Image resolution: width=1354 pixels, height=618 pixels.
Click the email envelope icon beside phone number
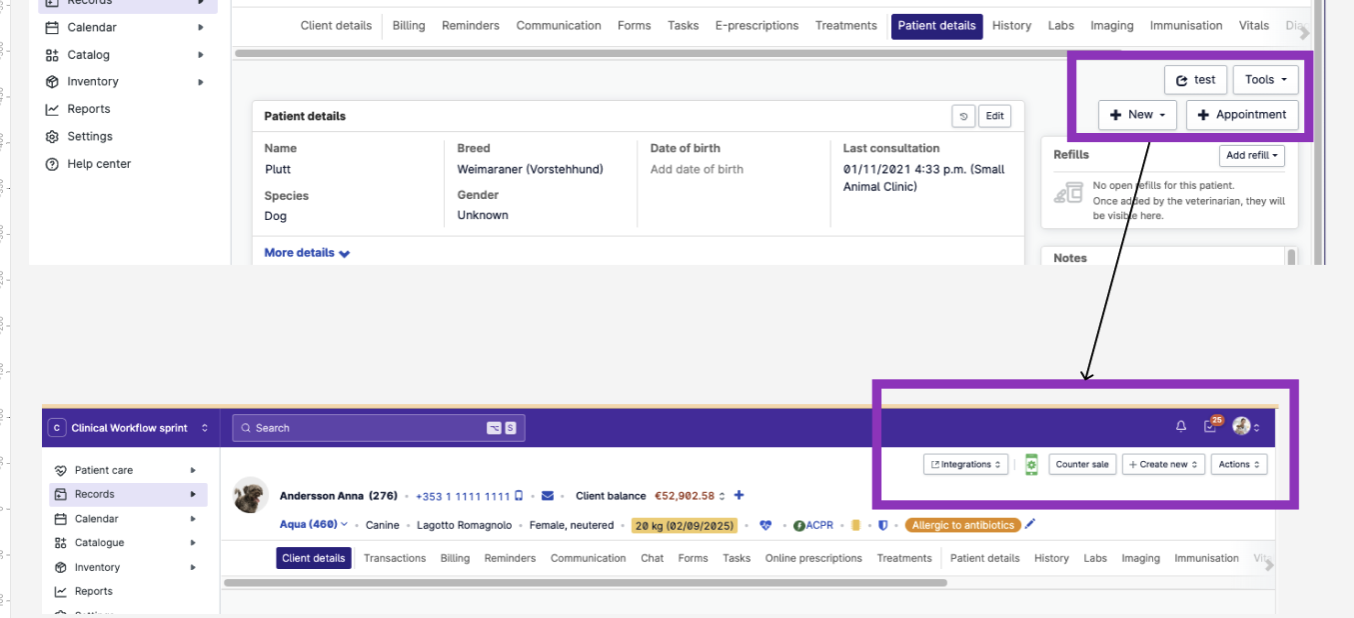point(547,496)
